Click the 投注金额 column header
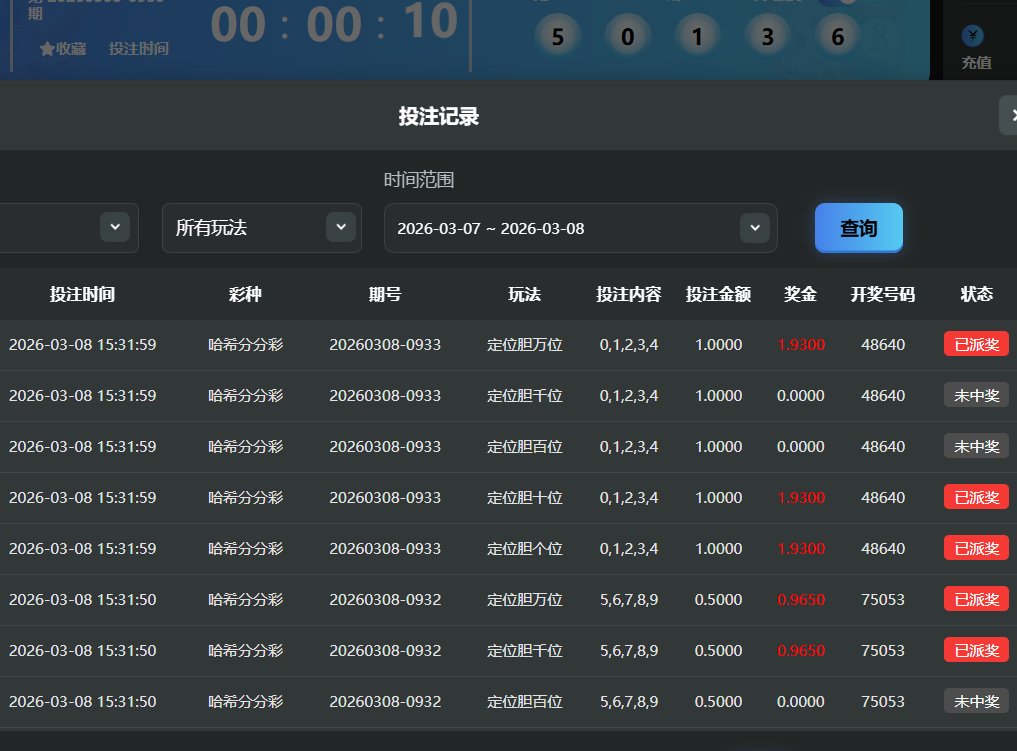The height and width of the screenshot is (751, 1017). (x=718, y=294)
